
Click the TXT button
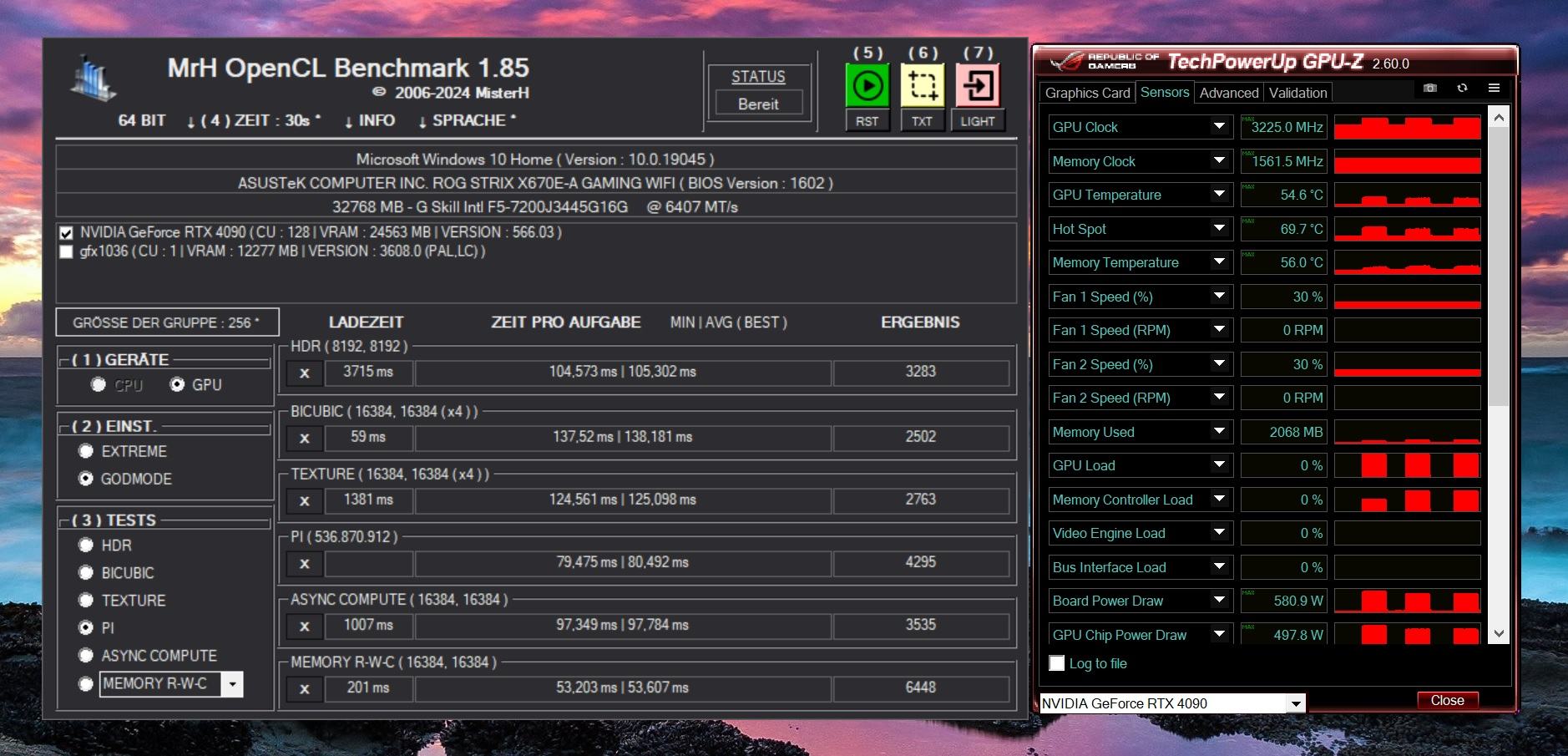click(922, 121)
